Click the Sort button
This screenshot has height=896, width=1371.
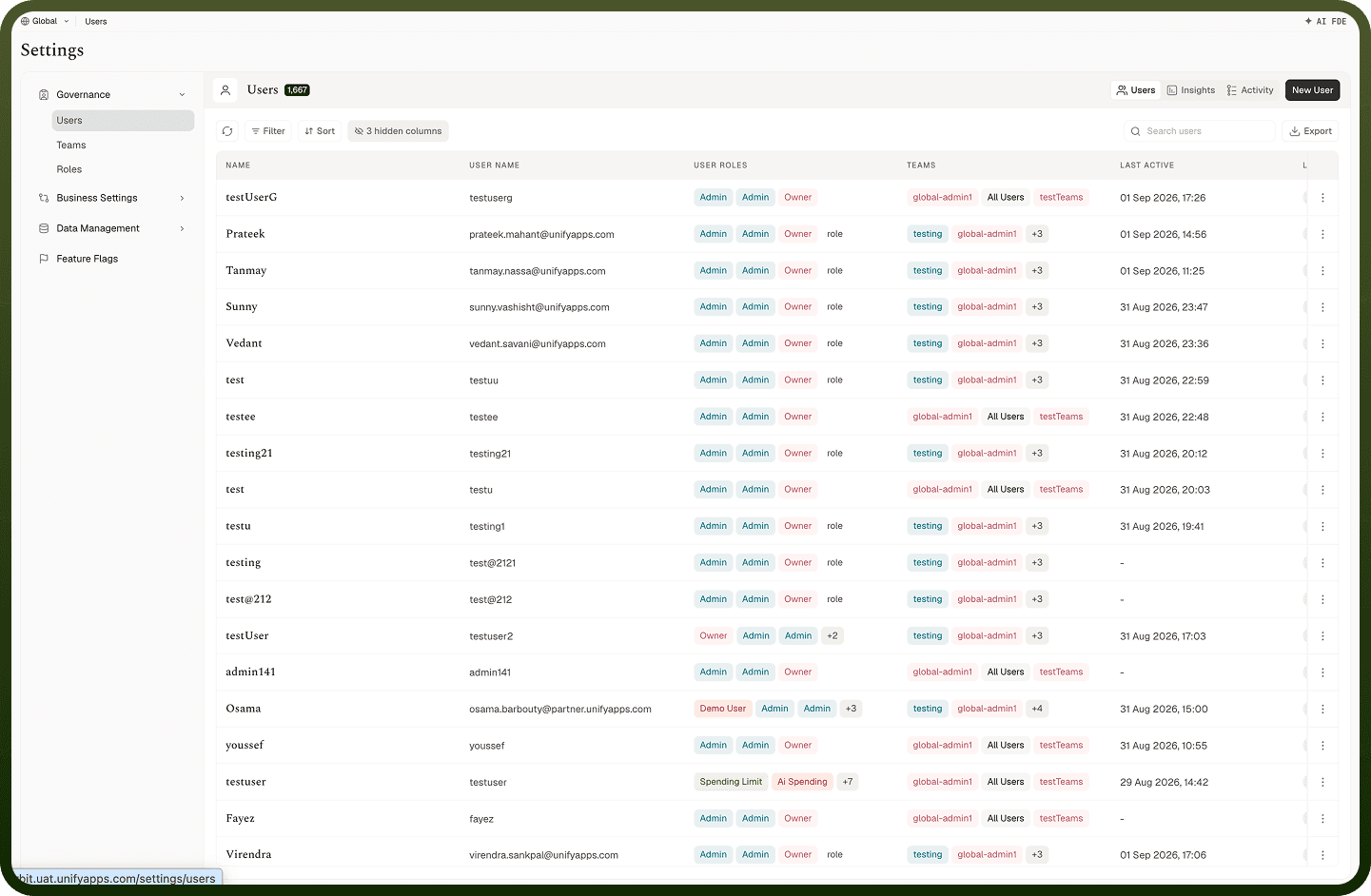point(320,131)
